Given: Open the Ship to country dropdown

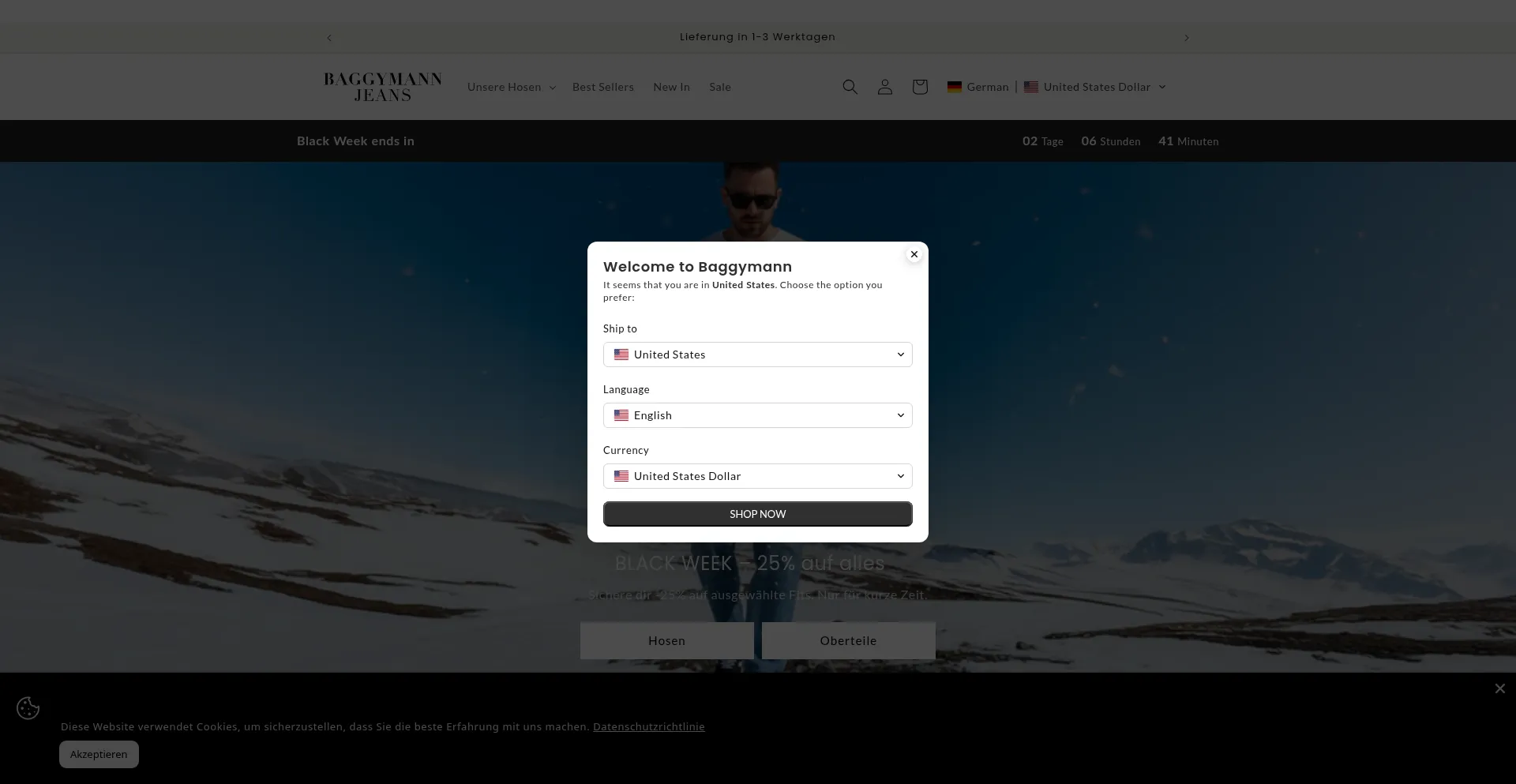Looking at the screenshot, I should (x=757, y=354).
